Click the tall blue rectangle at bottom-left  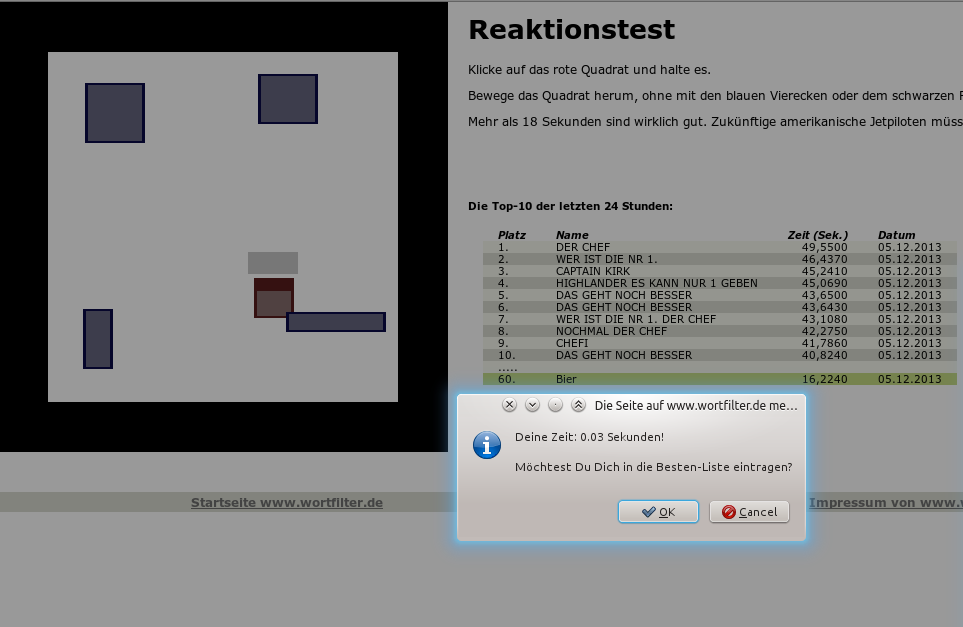[x=98, y=339]
